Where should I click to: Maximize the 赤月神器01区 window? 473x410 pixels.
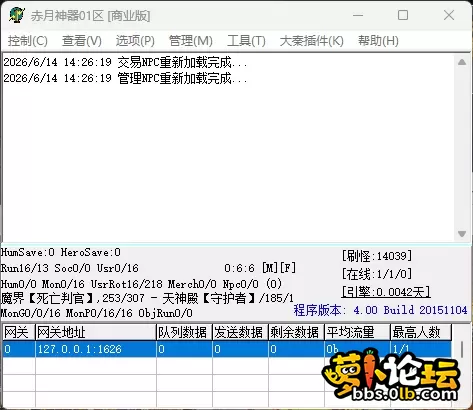403,15
